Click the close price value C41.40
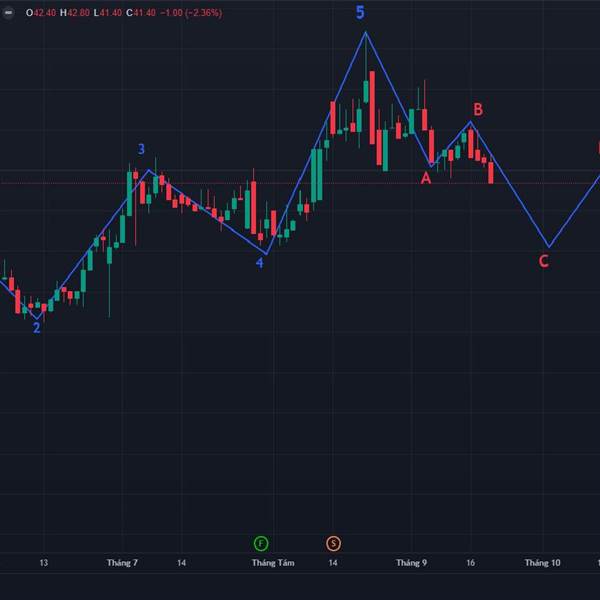Image resolution: width=600 pixels, height=600 pixels. pos(141,13)
